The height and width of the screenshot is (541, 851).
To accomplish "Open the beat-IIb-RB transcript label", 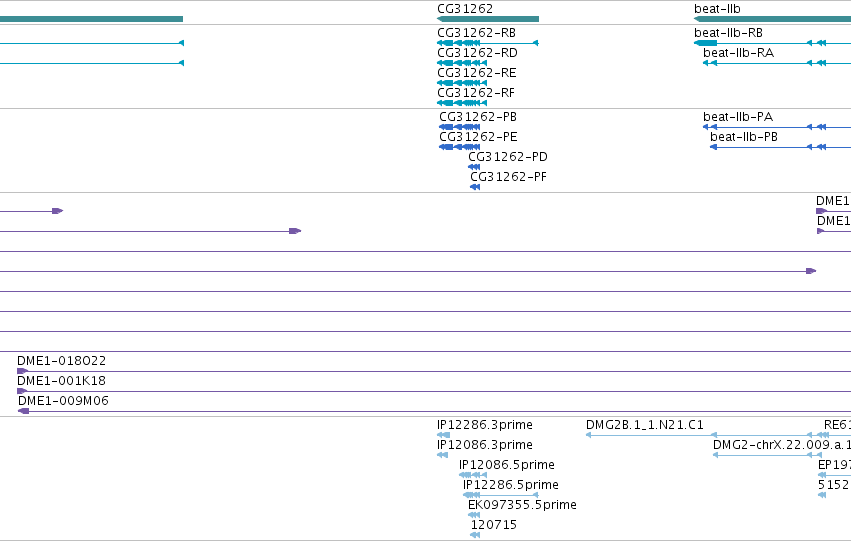I will click(728, 33).
